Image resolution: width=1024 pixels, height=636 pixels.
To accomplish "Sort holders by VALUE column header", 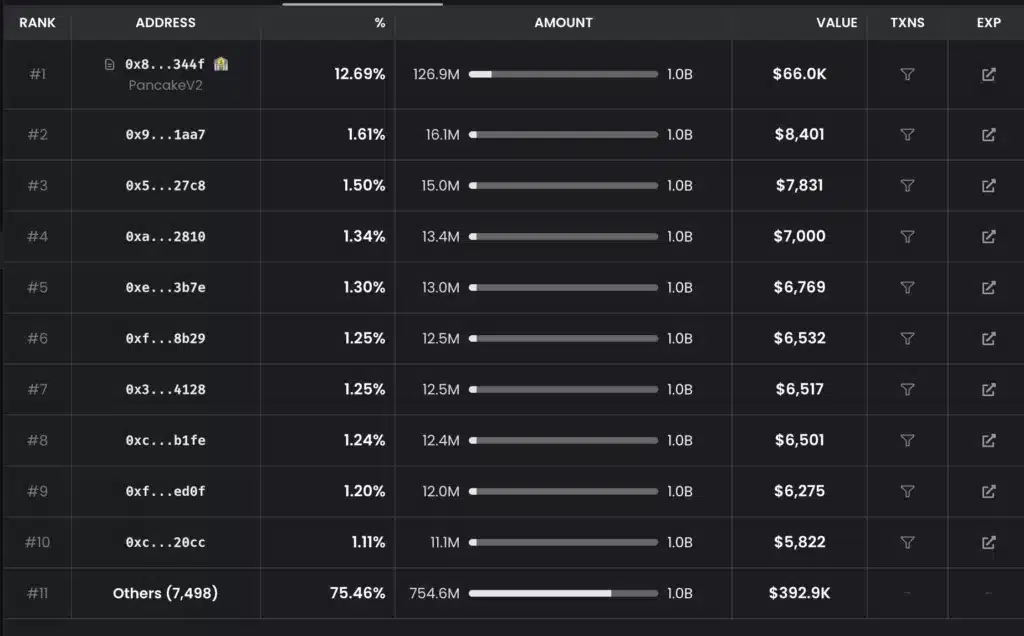I will tap(836, 22).
